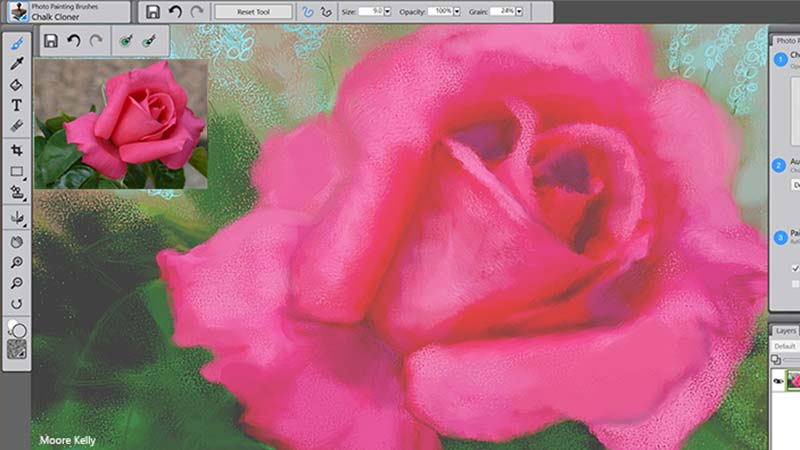Select the Grabber hand tool
The width and height of the screenshot is (800, 450).
[x=17, y=242]
